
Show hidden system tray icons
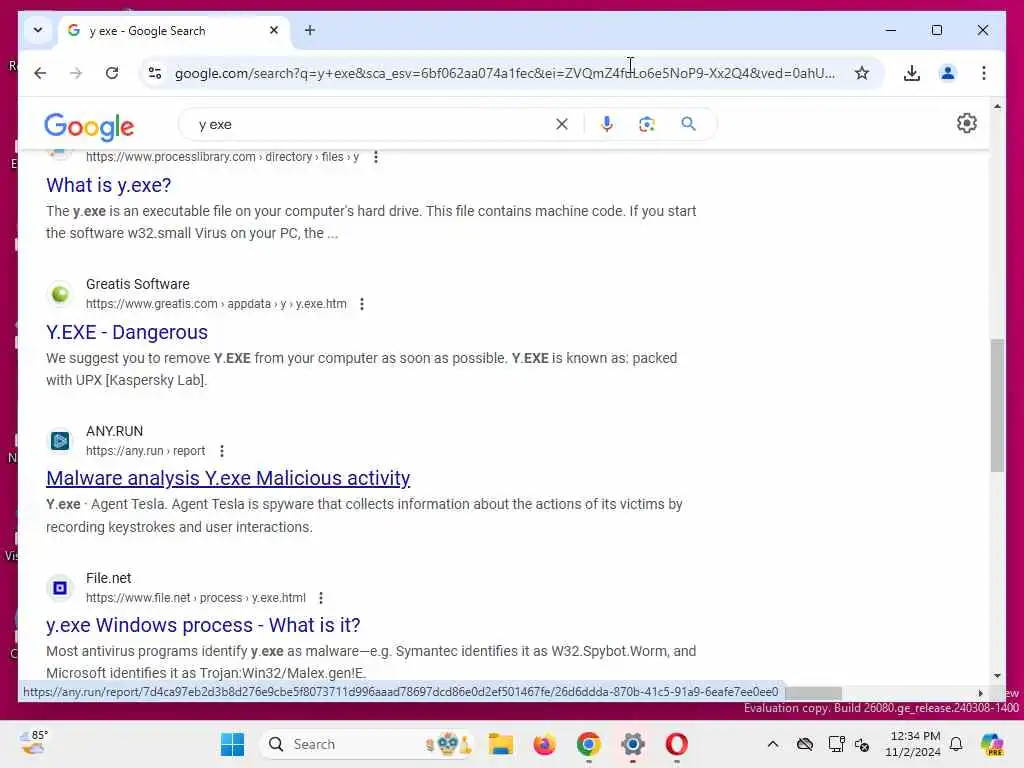tap(773, 744)
